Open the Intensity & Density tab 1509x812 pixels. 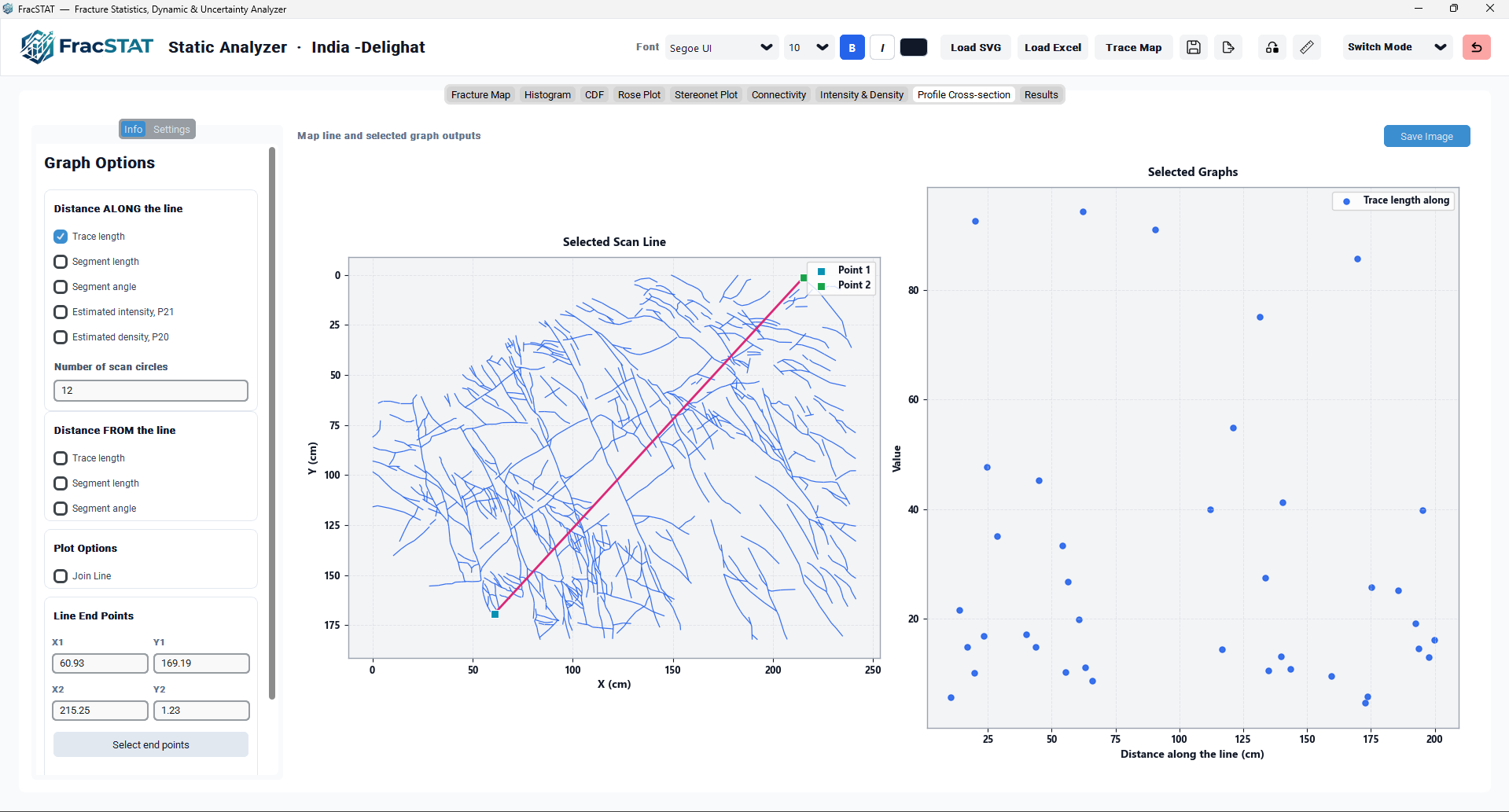(861, 94)
